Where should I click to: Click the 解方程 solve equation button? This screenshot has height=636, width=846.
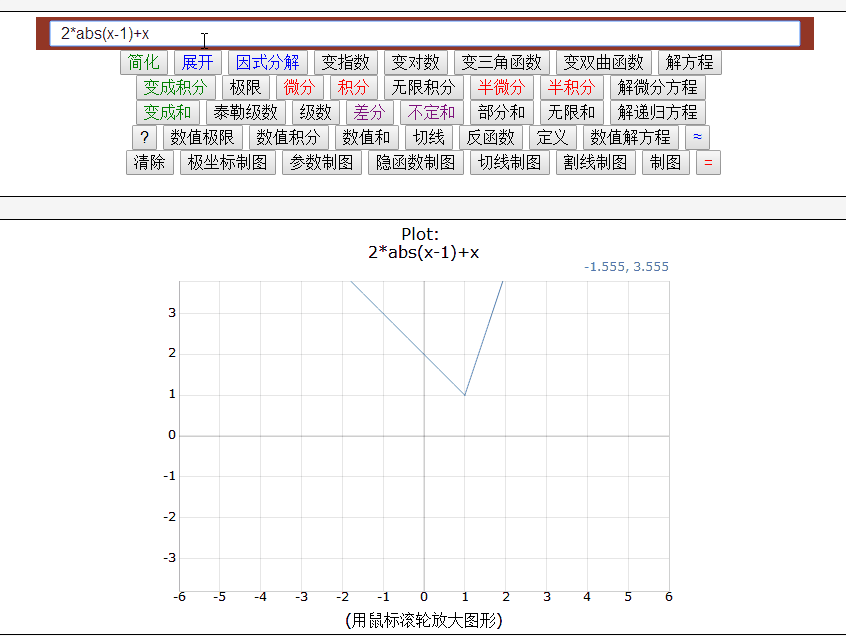tap(690, 63)
